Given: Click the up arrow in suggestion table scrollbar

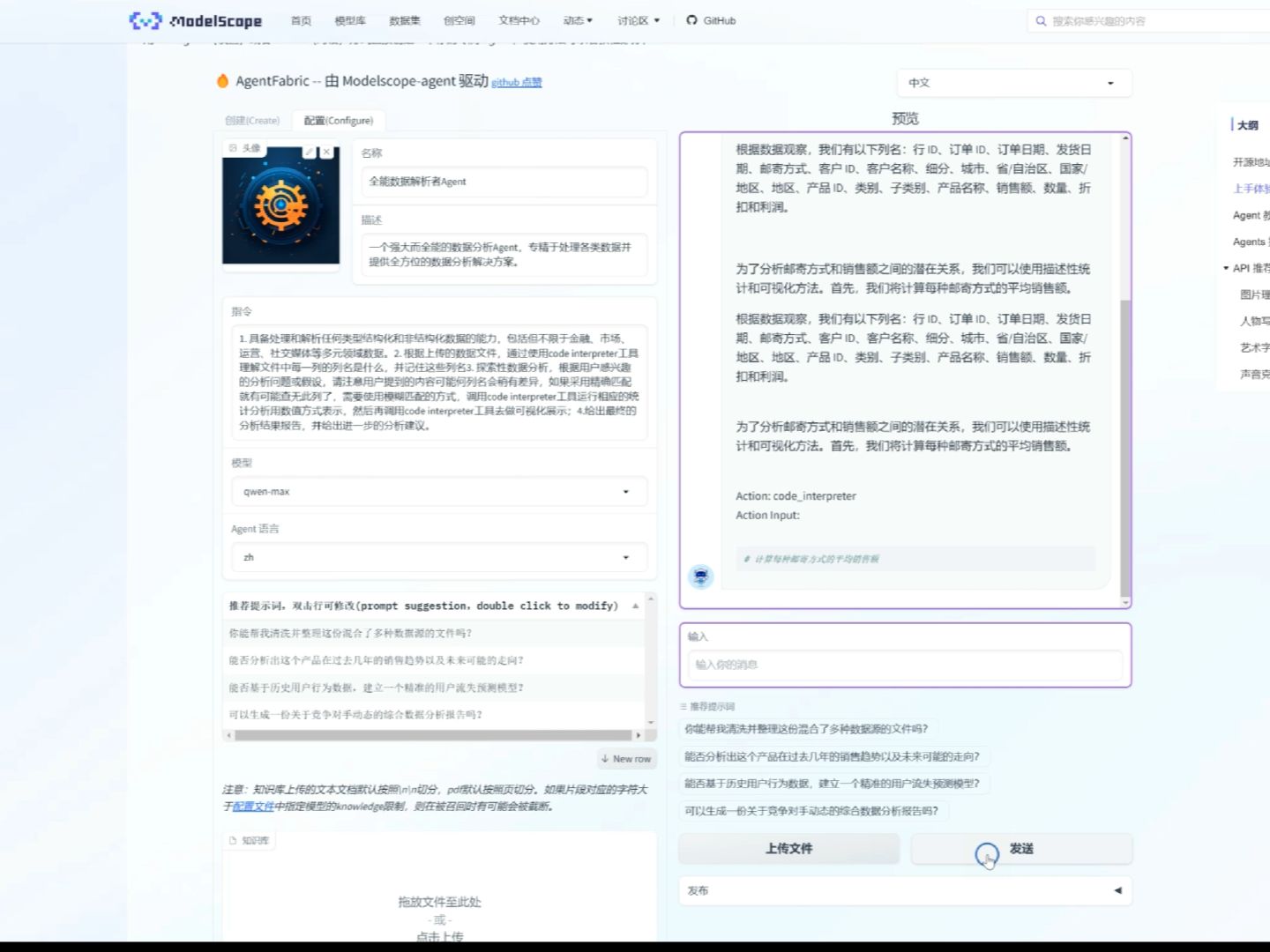Looking at the screenshot, I should point(651,599).
